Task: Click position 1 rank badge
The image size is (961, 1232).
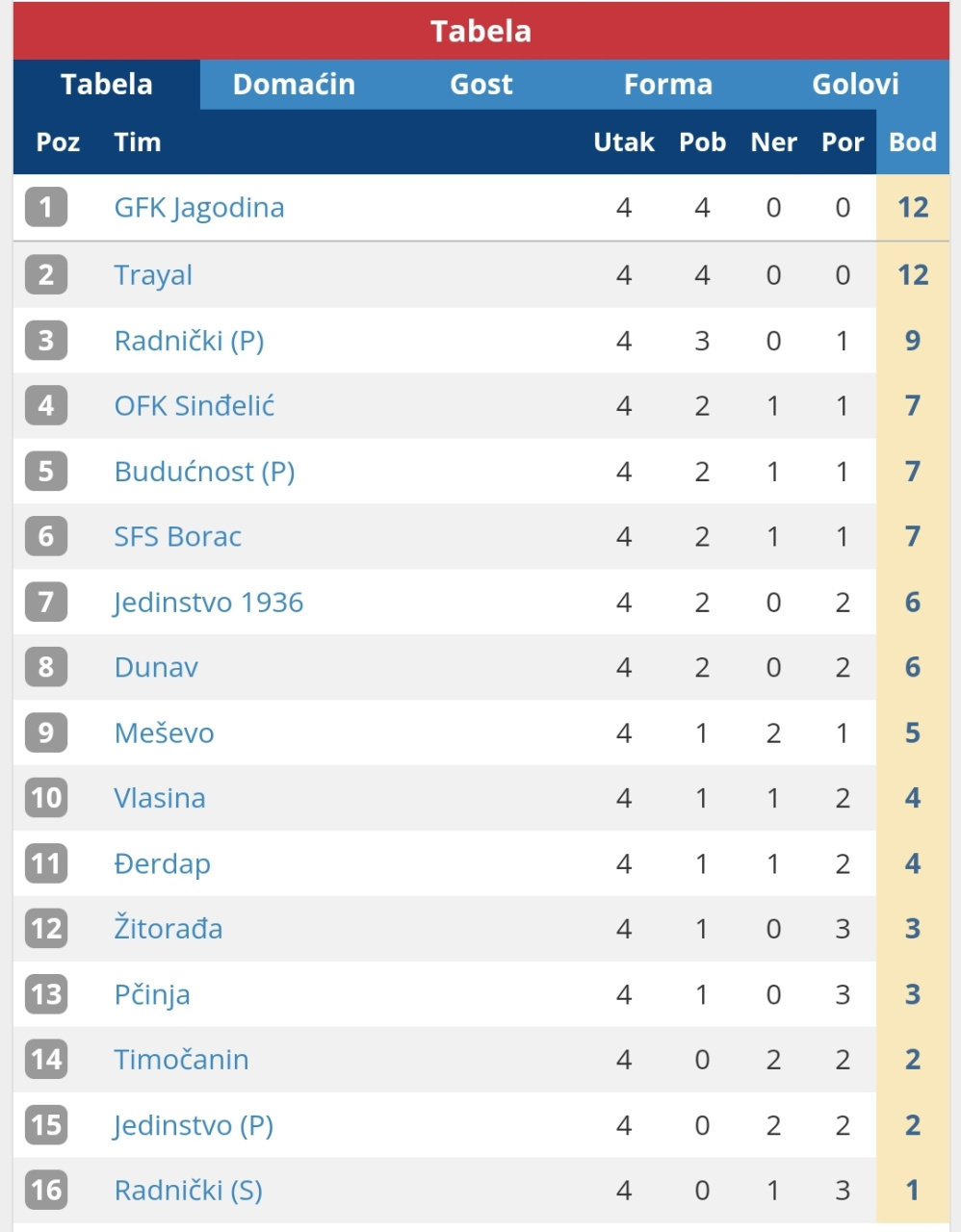Action: tap(46, 208)
